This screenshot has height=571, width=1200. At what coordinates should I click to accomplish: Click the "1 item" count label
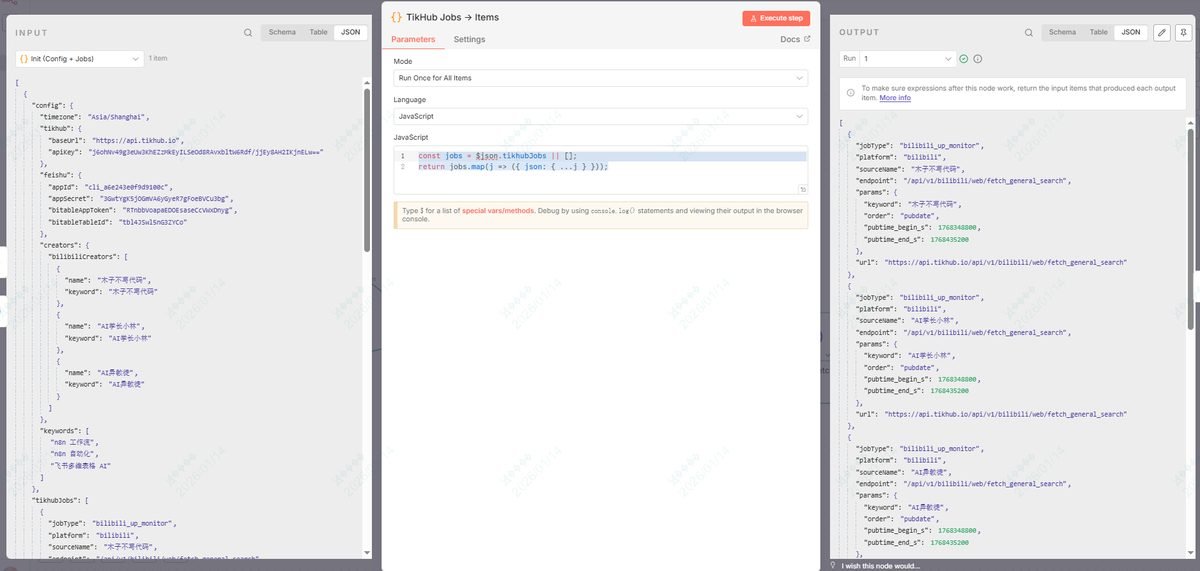[x=158, y=59]
